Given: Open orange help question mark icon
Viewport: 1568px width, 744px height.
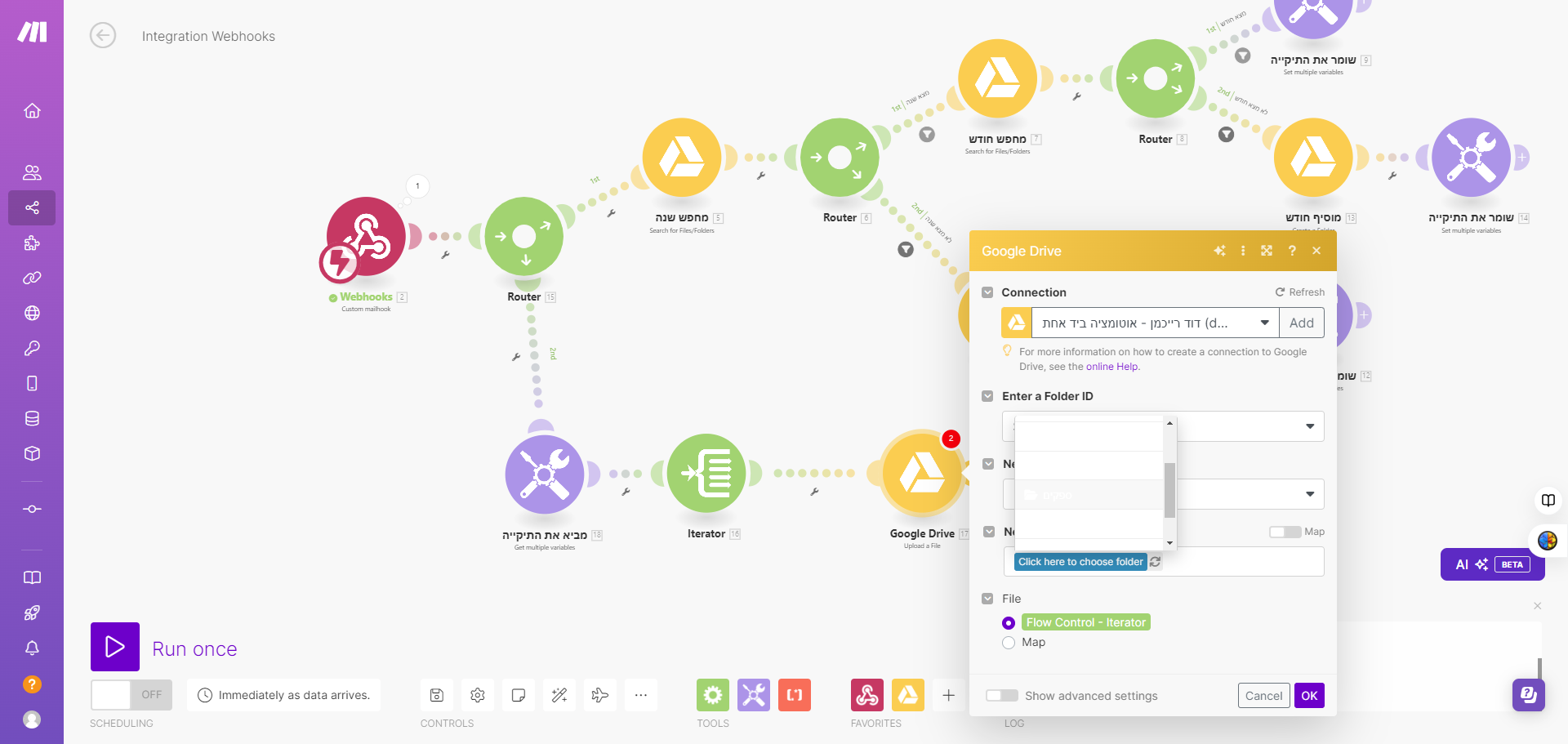Looking at the screenshot, I should point(32,684).
